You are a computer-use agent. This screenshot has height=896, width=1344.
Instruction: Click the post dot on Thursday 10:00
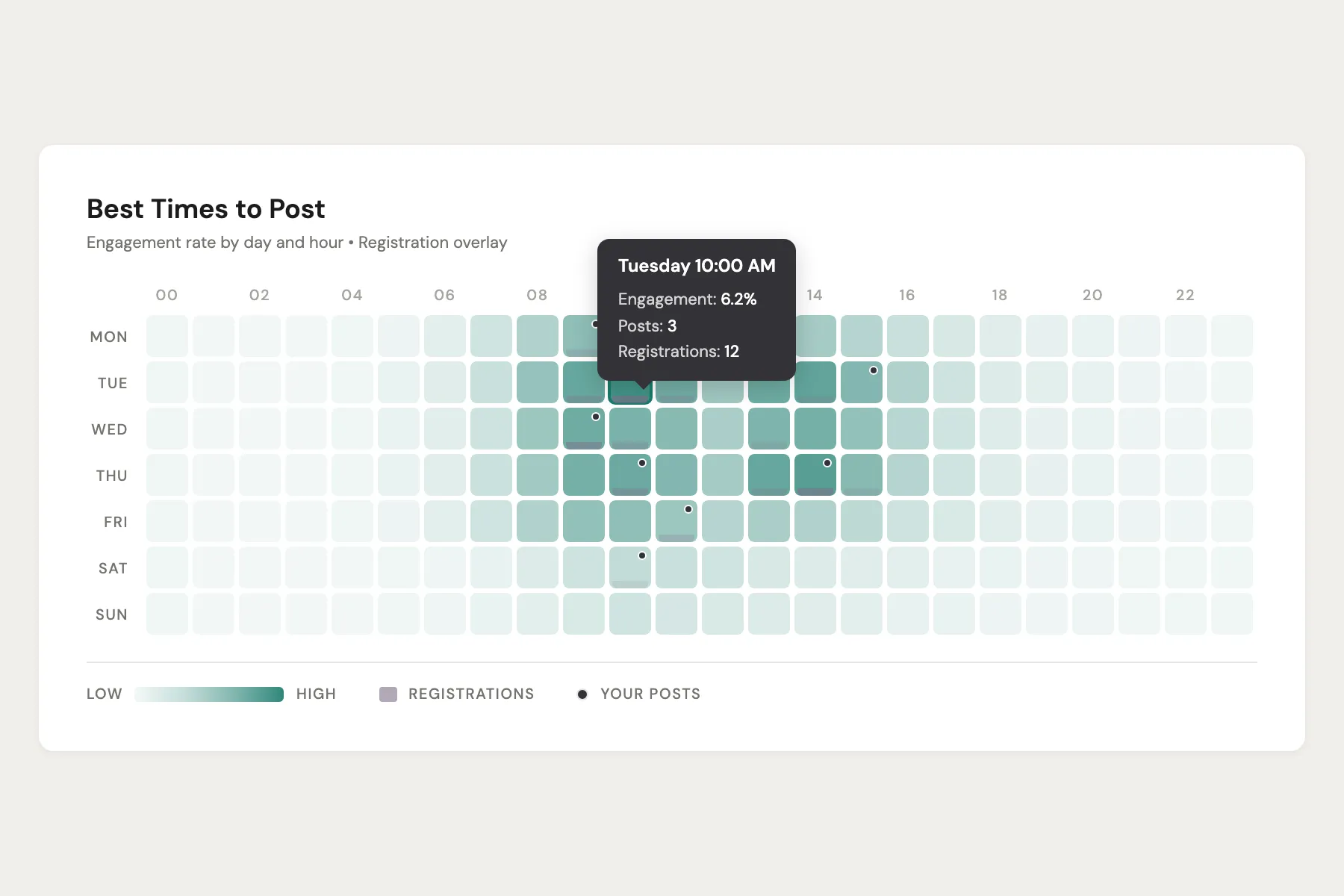tap(642, 463)
